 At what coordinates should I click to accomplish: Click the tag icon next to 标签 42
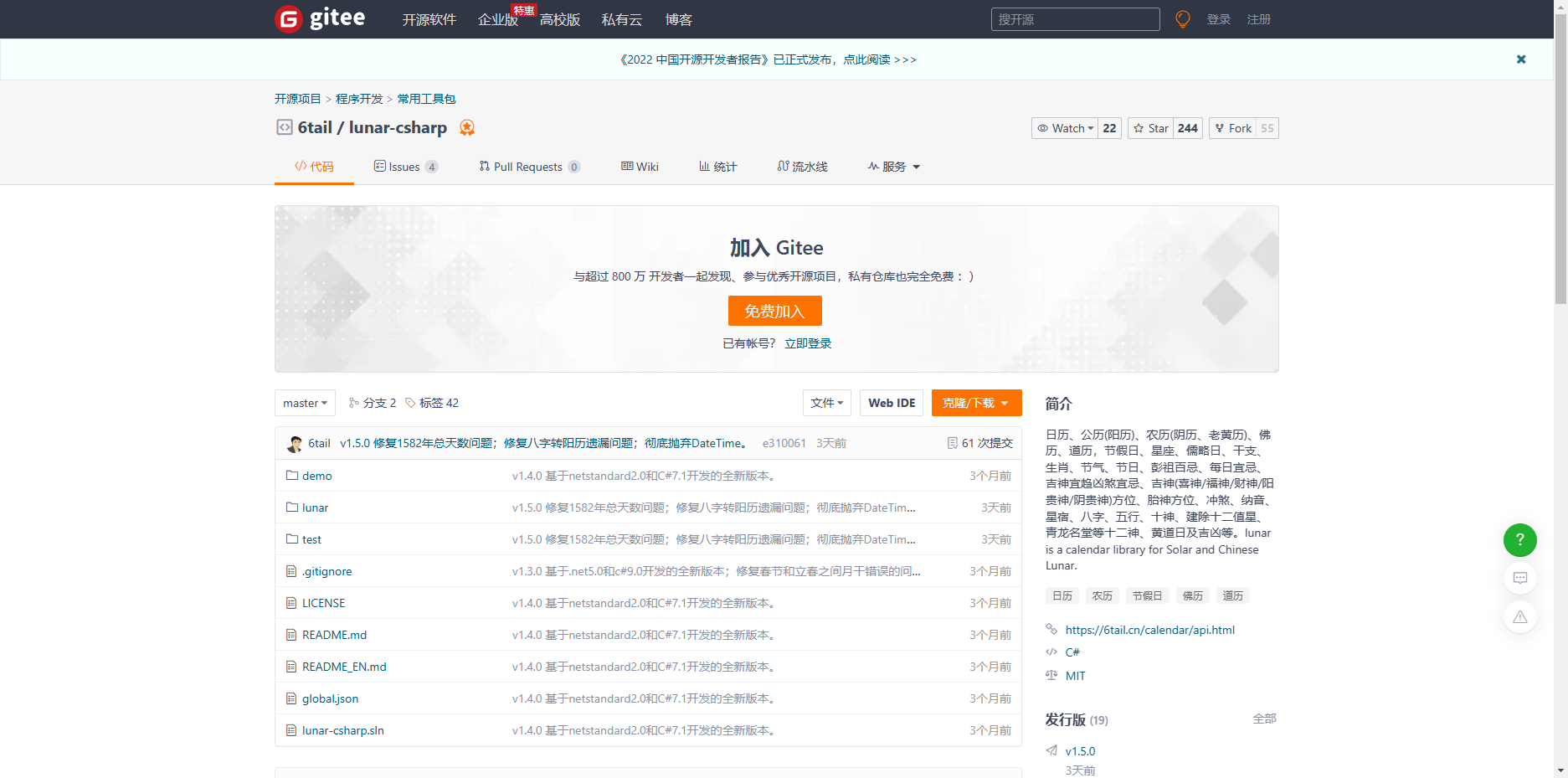[410, 403]
